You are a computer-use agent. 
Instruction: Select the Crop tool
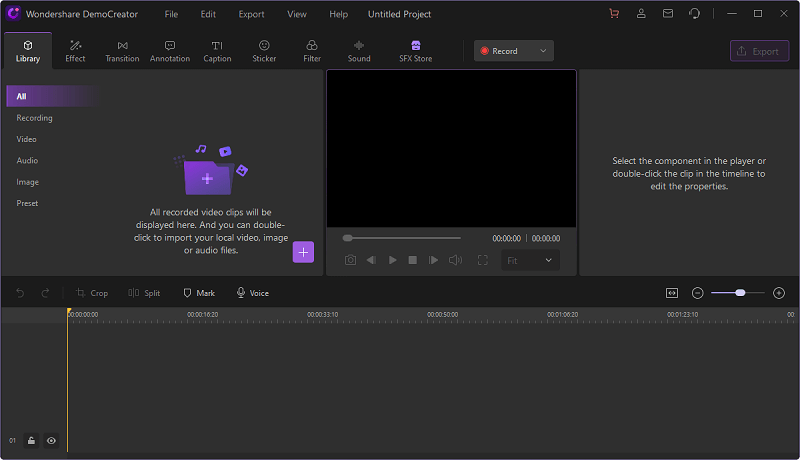[x=92, y=293]
